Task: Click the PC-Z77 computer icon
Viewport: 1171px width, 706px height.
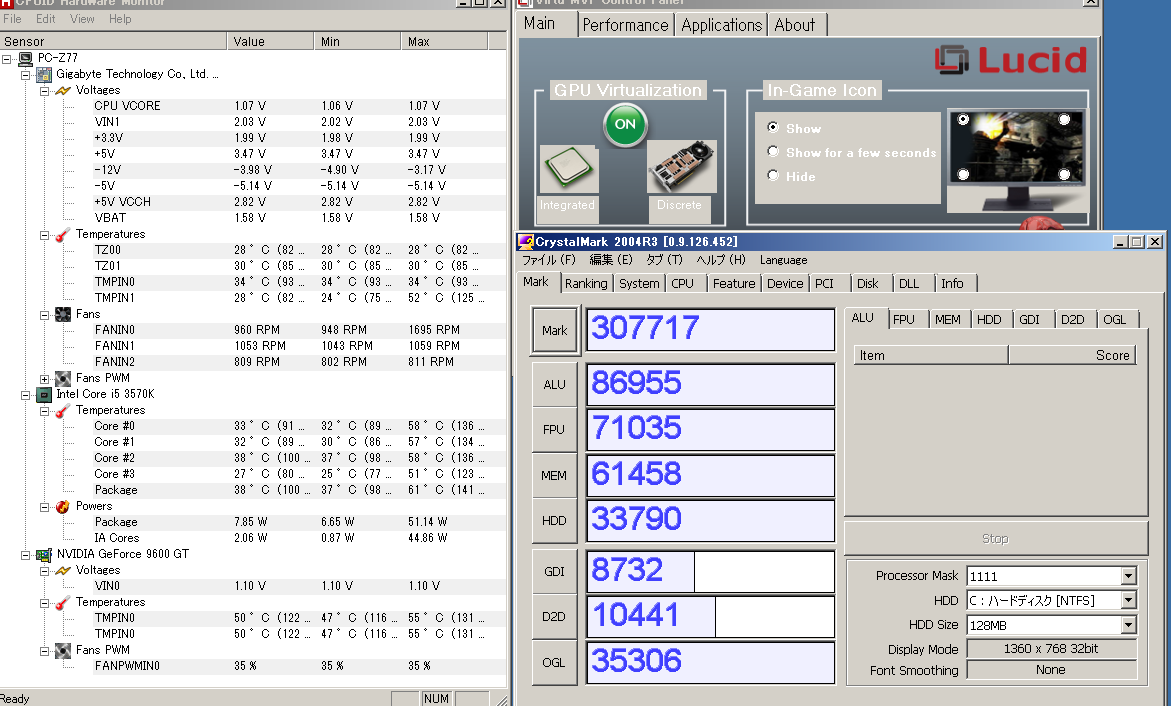Action: [x=25, y=58]
